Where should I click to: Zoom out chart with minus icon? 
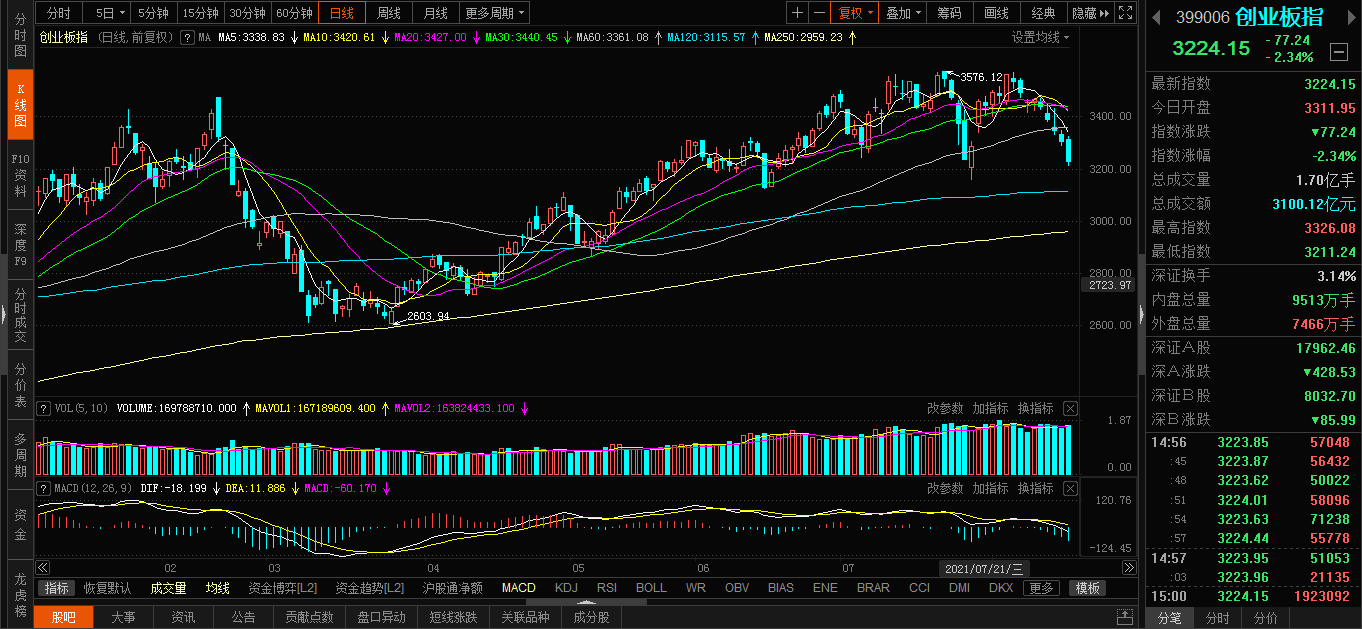820,13
